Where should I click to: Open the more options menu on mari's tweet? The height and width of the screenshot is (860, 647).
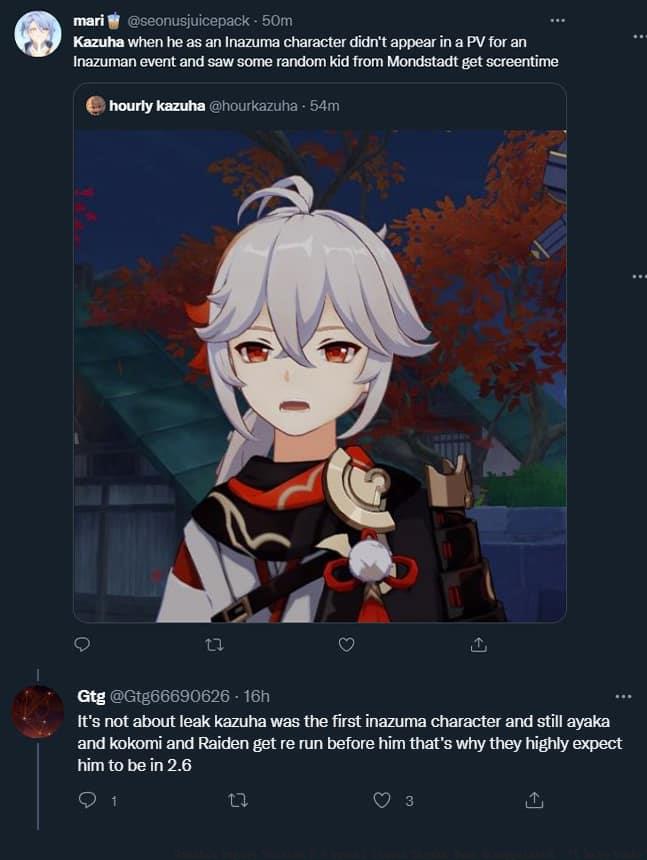(558, 20)
